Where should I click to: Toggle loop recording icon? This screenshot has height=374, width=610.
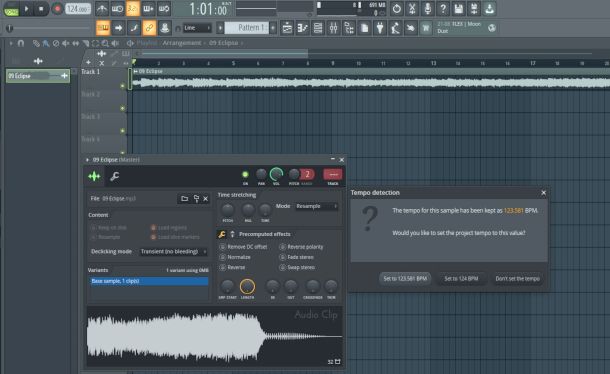coord(164,9)
